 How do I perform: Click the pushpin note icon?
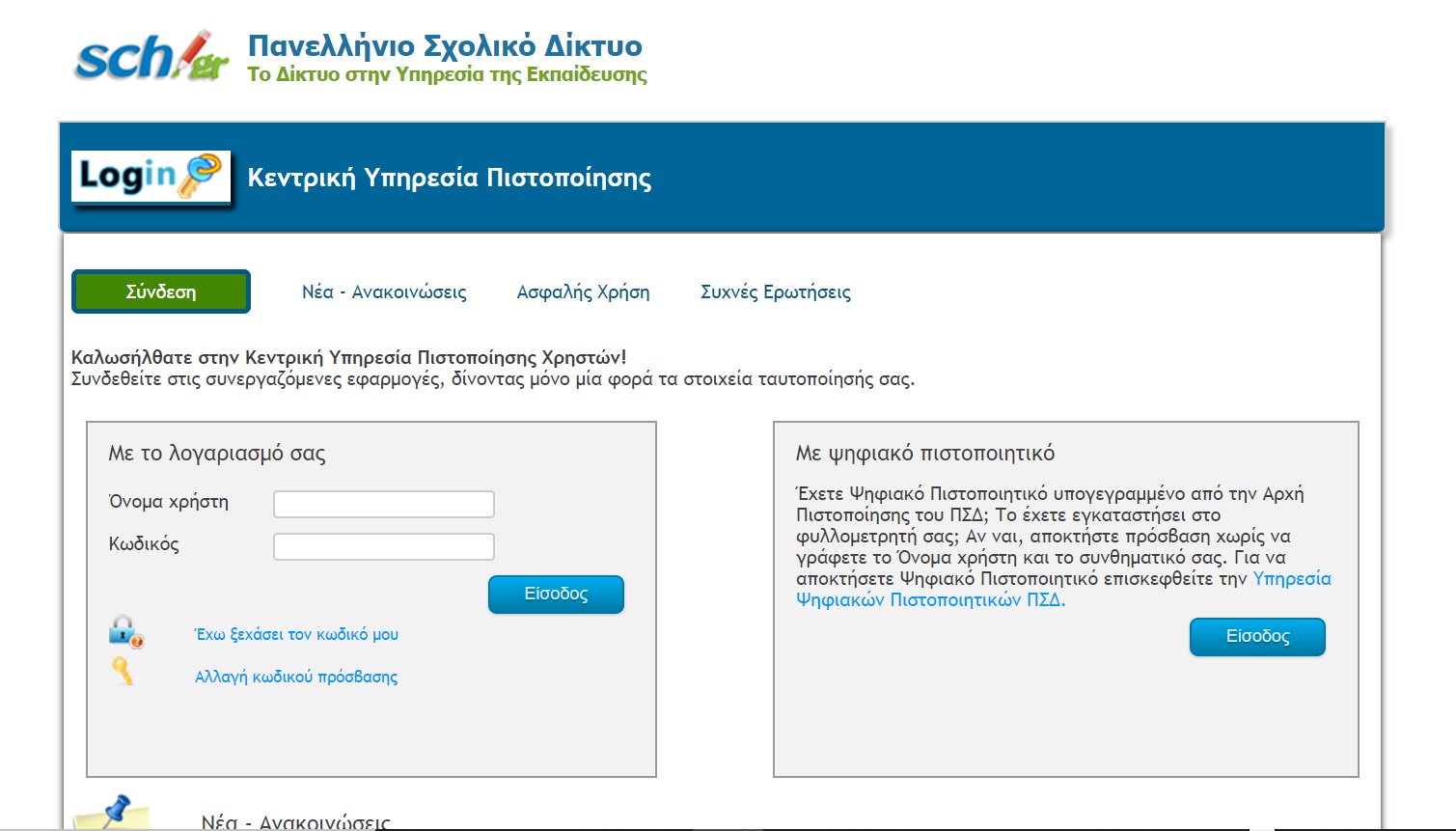point(112,813)
